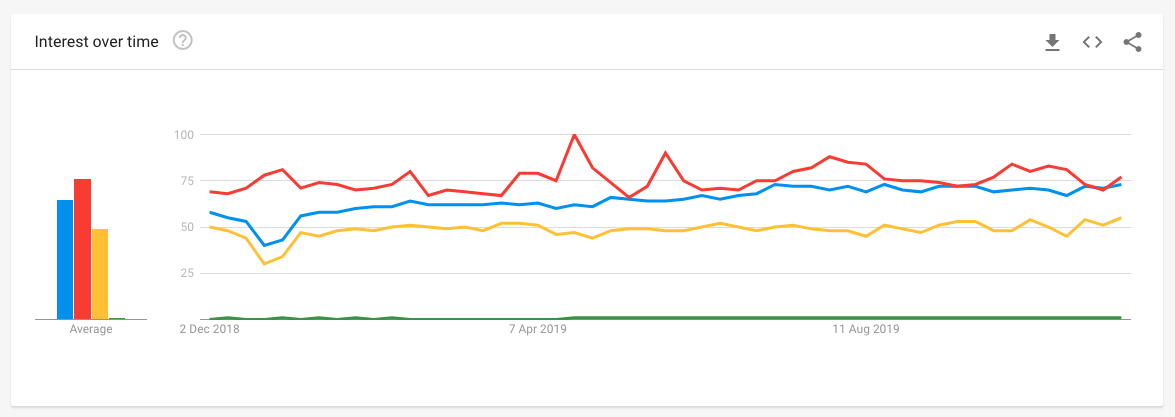
Task: Download the chart data as CSV
Action: click(1051, 42)
